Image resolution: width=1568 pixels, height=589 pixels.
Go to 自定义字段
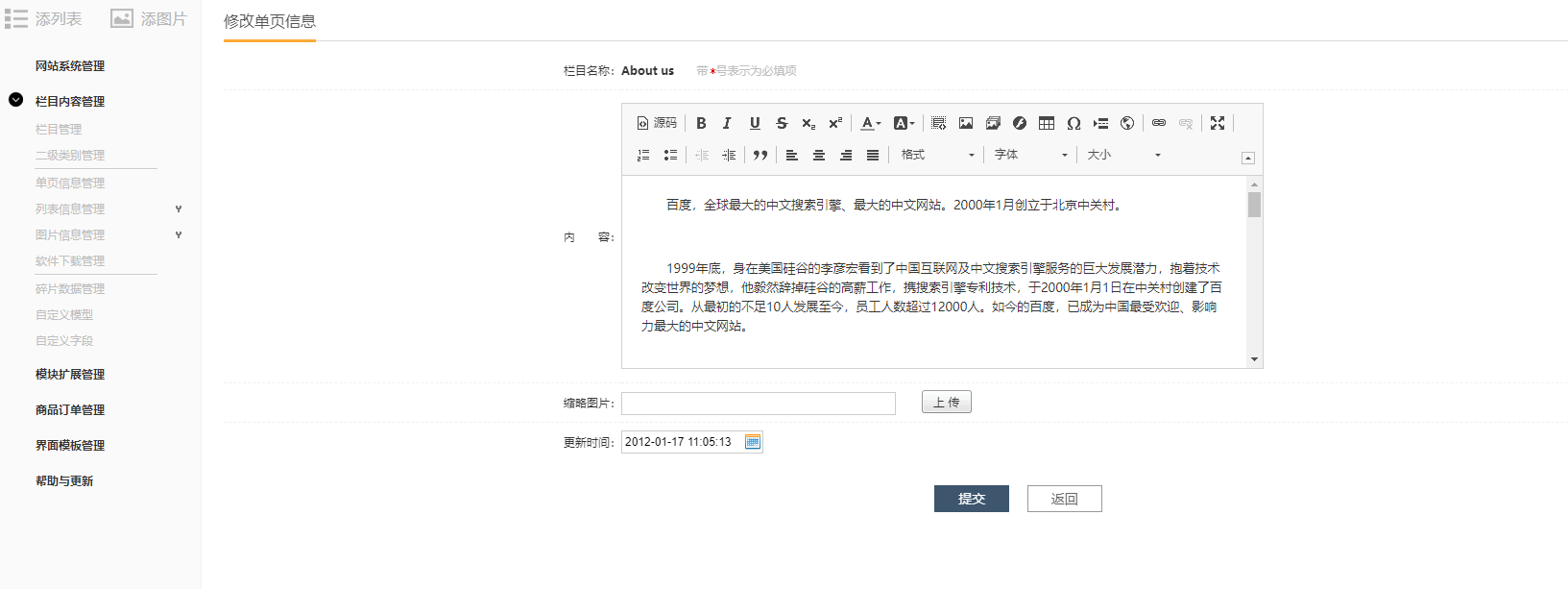[64, 340]
